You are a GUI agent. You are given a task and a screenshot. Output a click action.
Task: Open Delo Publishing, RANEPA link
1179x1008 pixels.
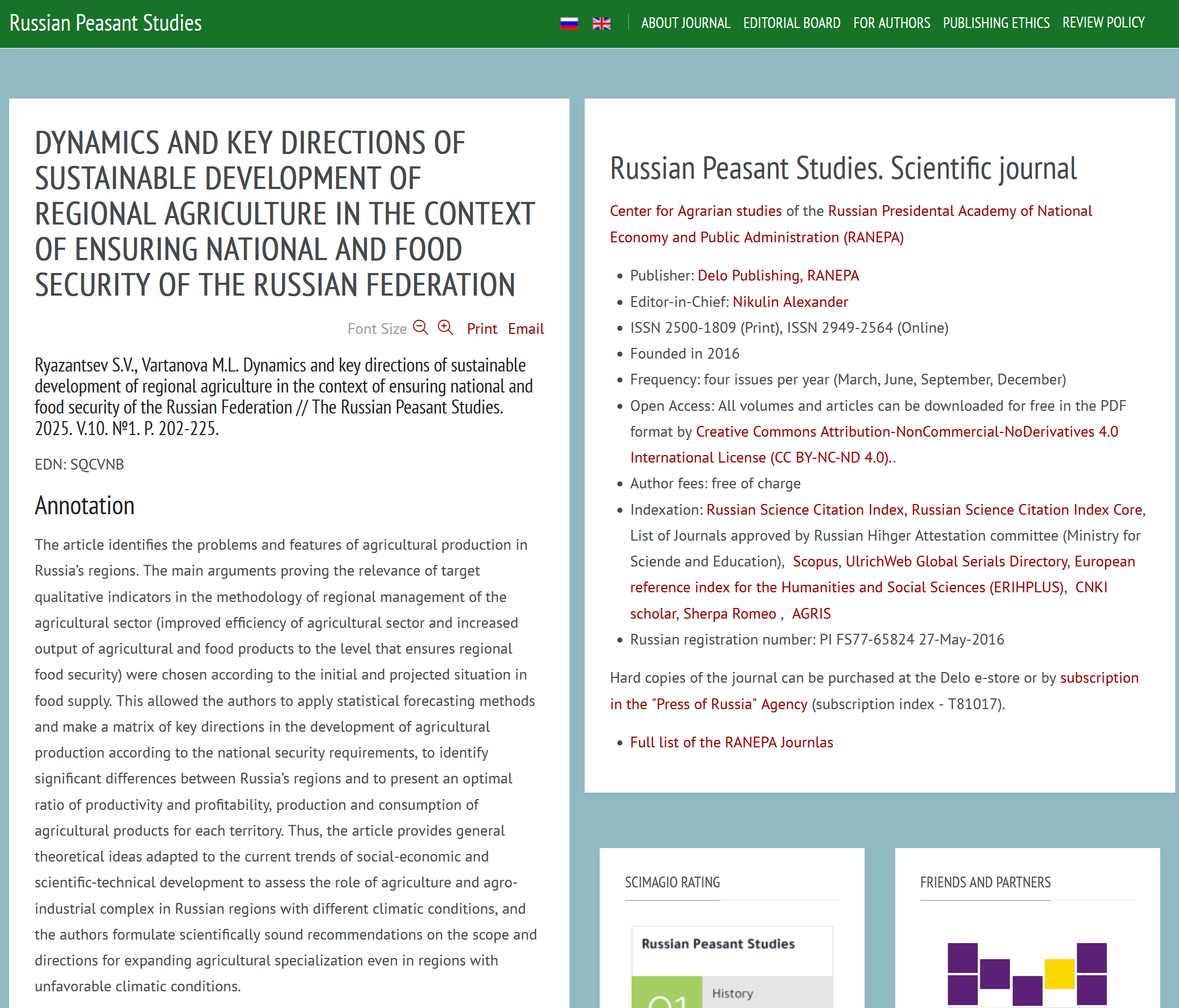point(778,276)
